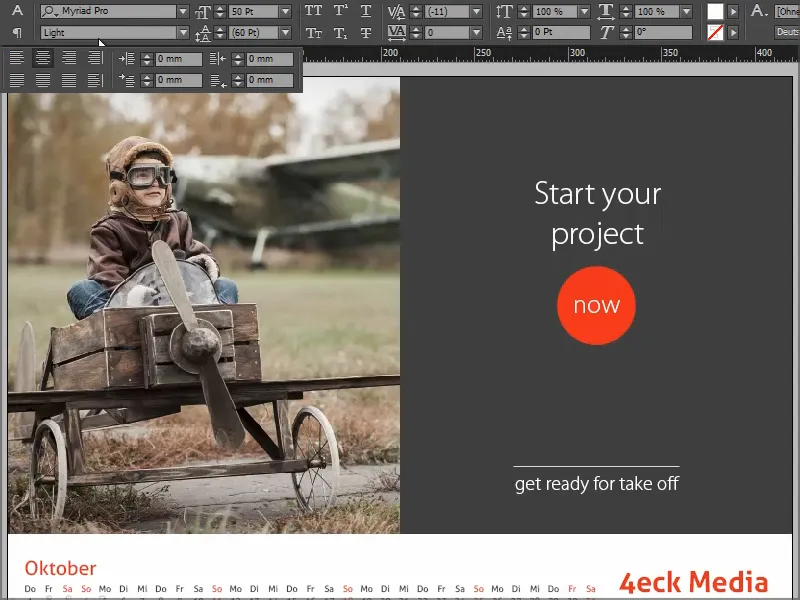
Task: Click the right indent icon
Action: 217,59
